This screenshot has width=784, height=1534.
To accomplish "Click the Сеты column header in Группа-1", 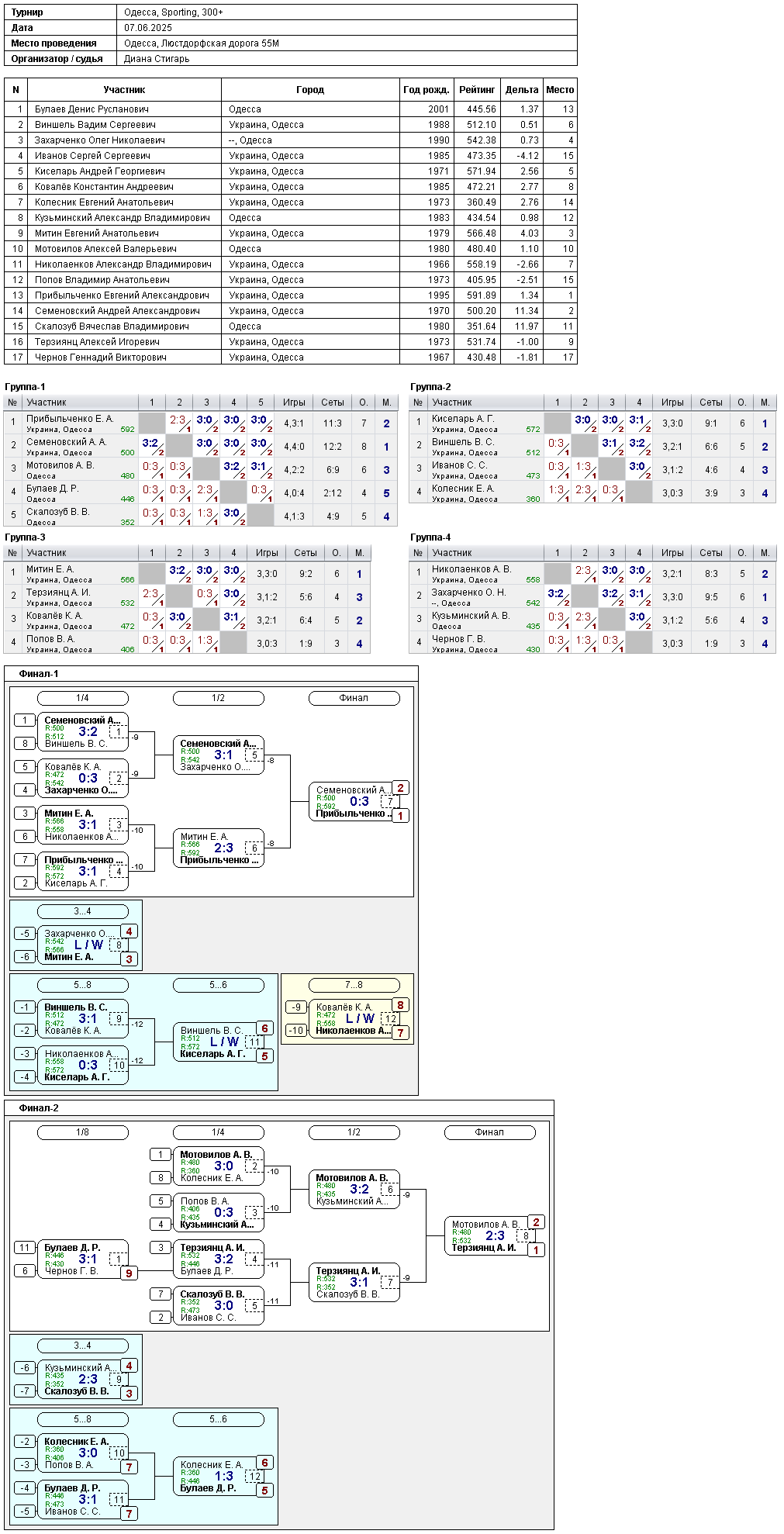I will 333,403.
